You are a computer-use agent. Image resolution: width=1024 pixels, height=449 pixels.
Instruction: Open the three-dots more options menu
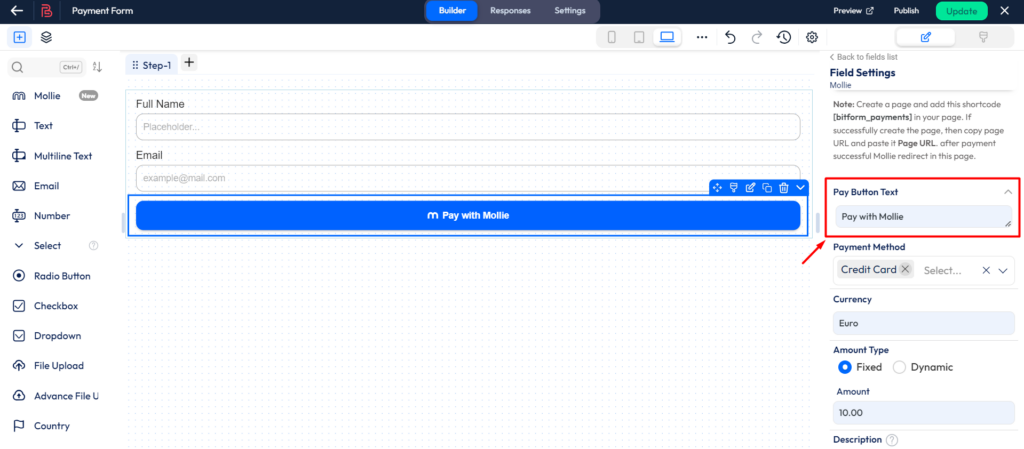coord(702,37)
